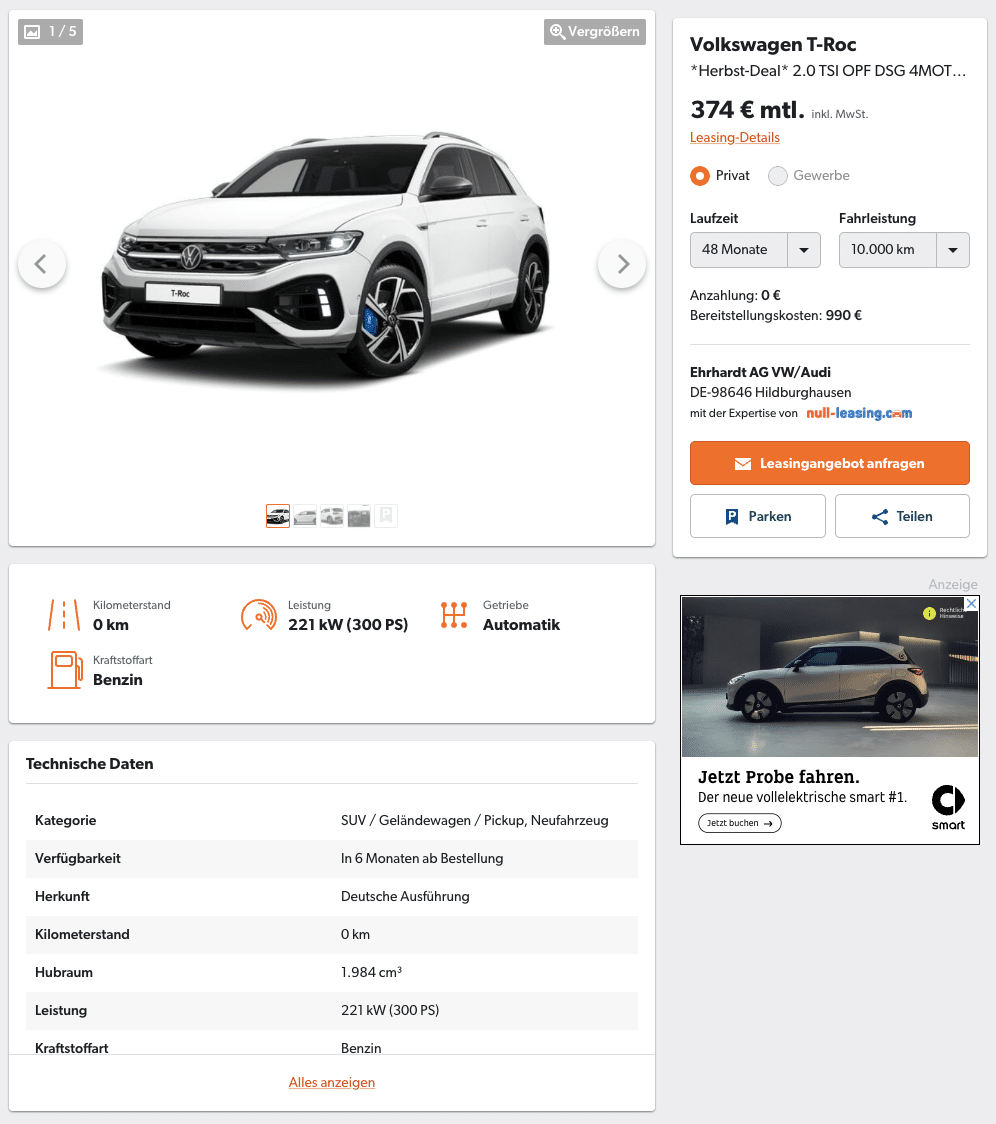Park the offer with Parken button
The image size is (996, 1124).
pyautogui.click(x=757, y=516)
